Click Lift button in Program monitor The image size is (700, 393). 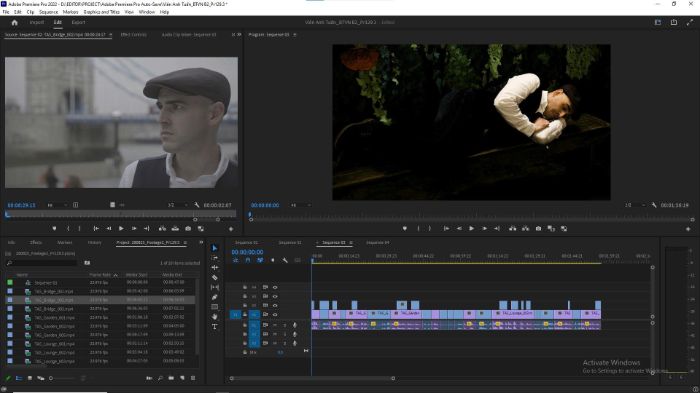(x=512, y=229)
